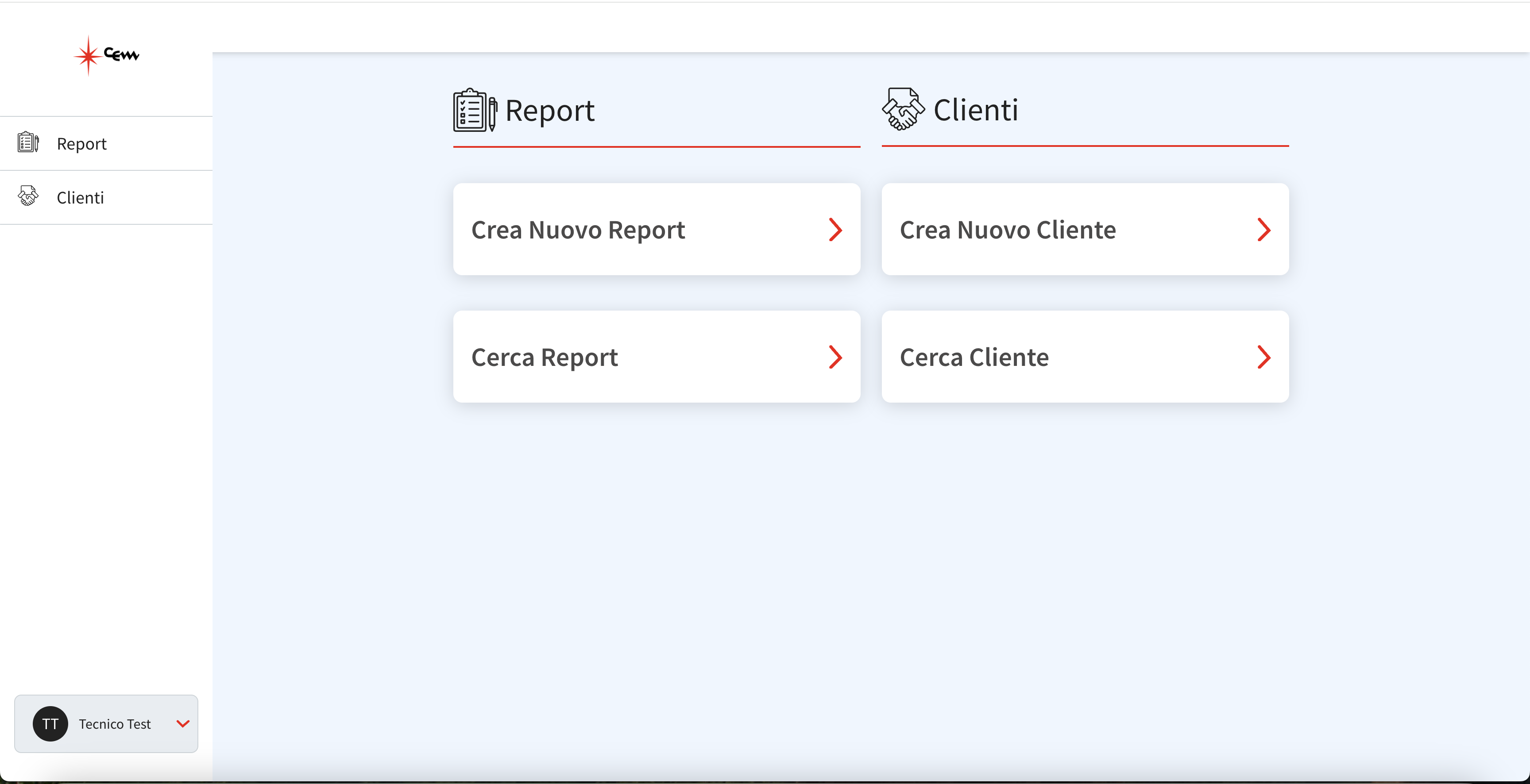1530x784 pixels.
Task: Select the Cerca Report card
Action: [656, 357]
